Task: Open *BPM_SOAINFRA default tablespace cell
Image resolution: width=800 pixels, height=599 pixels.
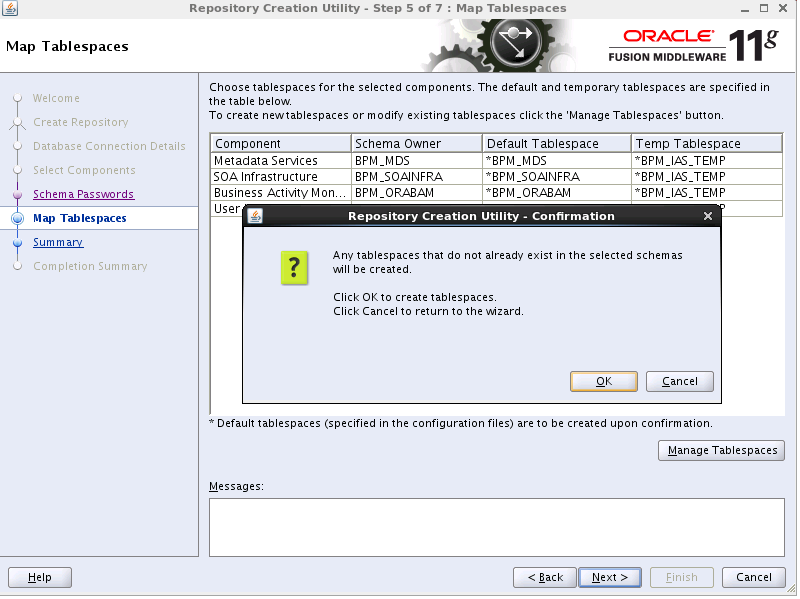Action: click(557, 178)
